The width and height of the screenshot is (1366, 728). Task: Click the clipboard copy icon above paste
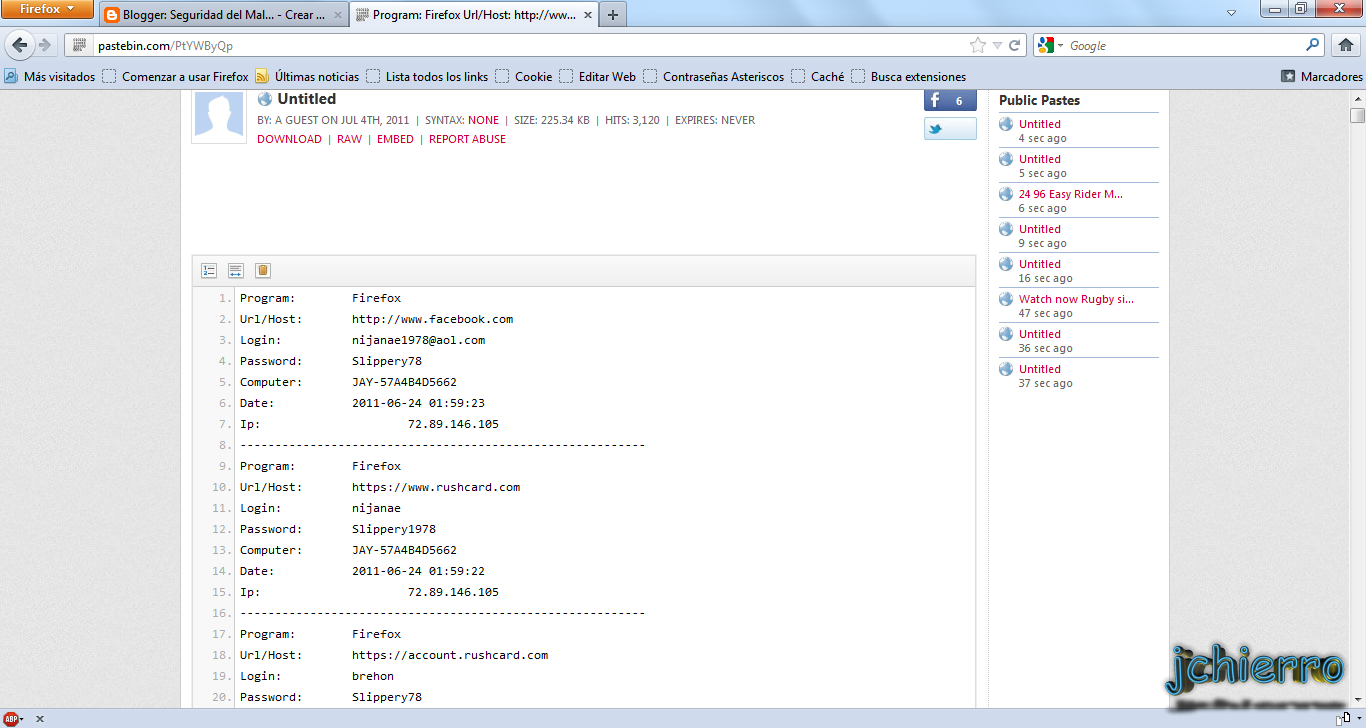pyautogui.click(x=263, y=271)
